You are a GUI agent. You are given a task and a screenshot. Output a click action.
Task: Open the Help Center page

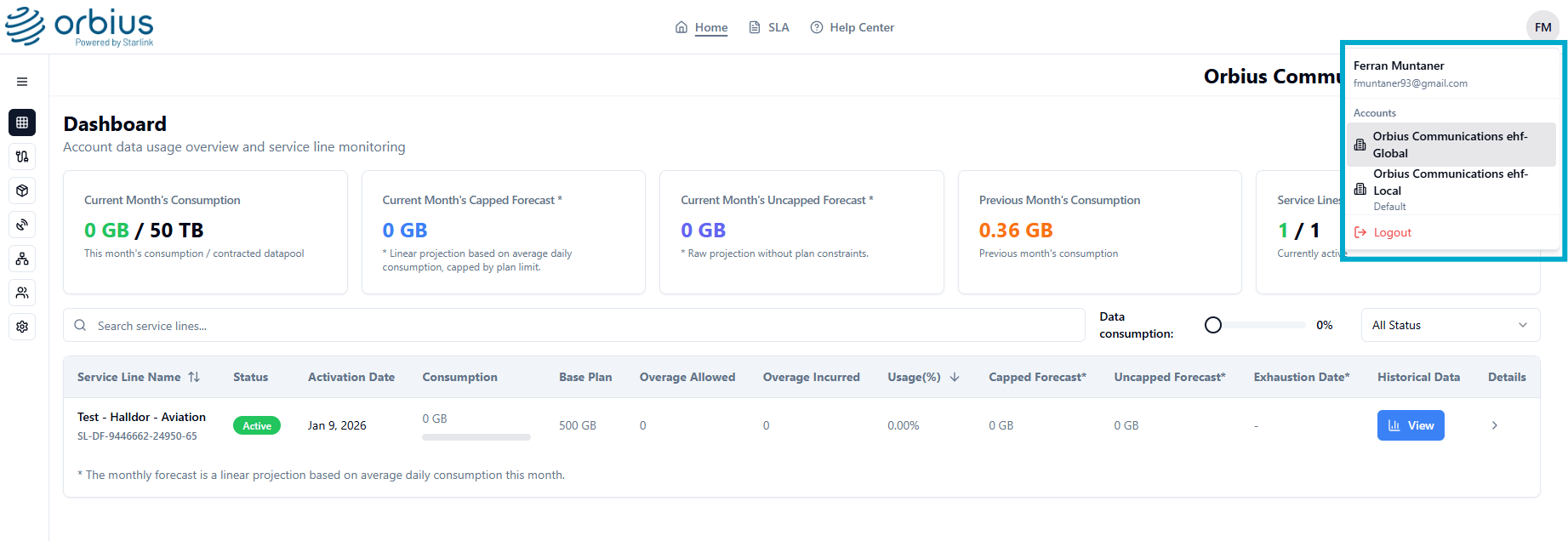(x=852, y=27)
